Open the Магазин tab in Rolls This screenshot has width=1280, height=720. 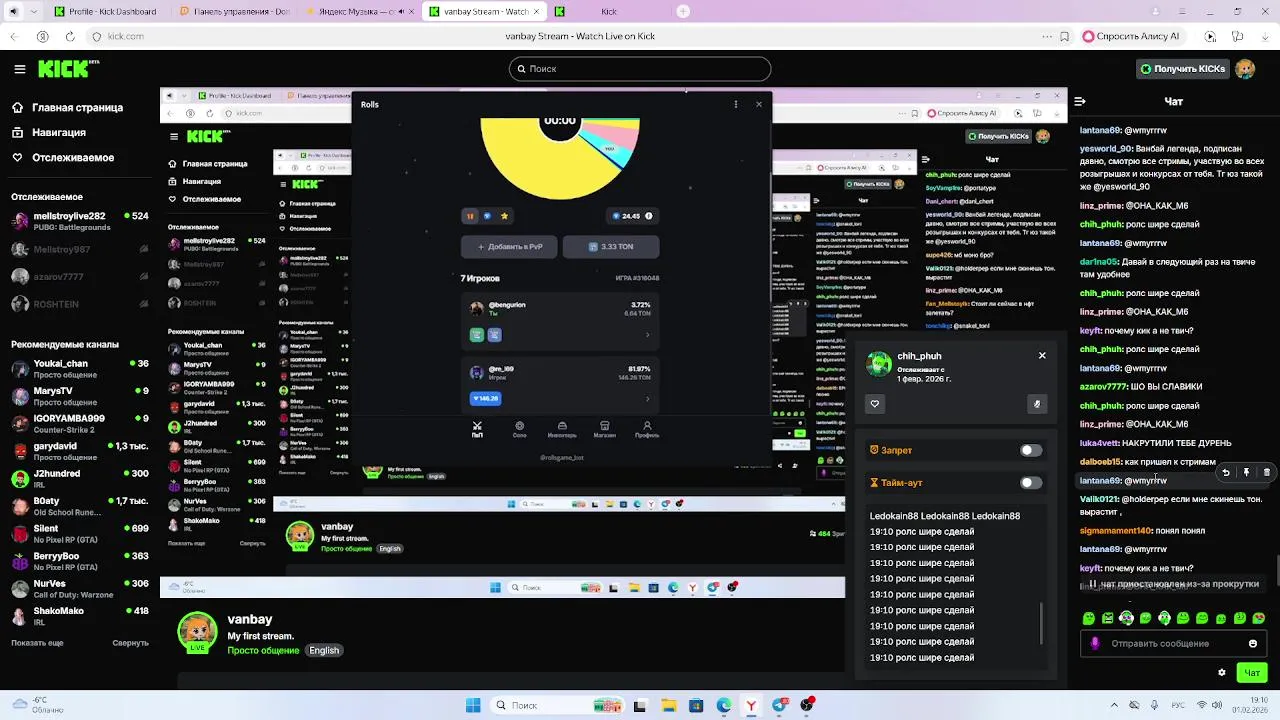click(604, 429)
